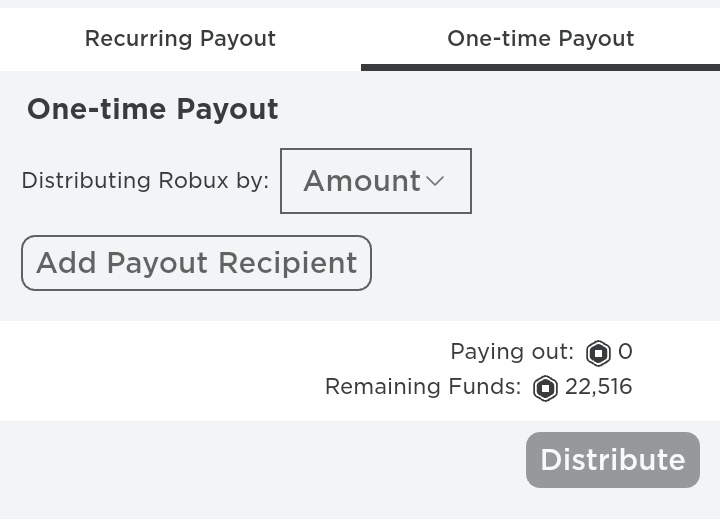Select the One-time Payout tab
Image resolution: width=720 pixels, height=519 pixels.
point(540,39)
